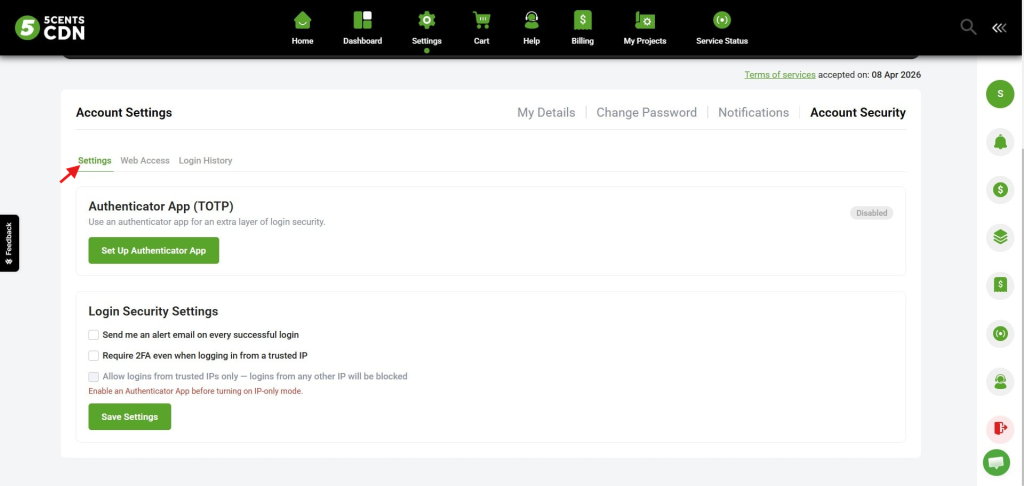This screenshot has width=1024, height=486.
Task: Click the stacked layers icon in sidebar
Action: tap(1000, 238)
